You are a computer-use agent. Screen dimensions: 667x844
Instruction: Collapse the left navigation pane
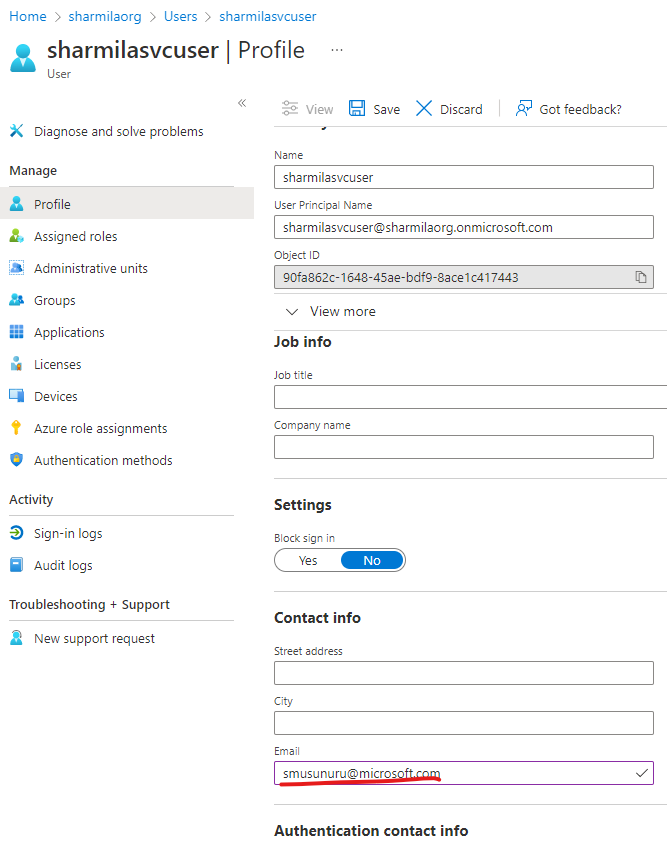(x=242, y=103)
